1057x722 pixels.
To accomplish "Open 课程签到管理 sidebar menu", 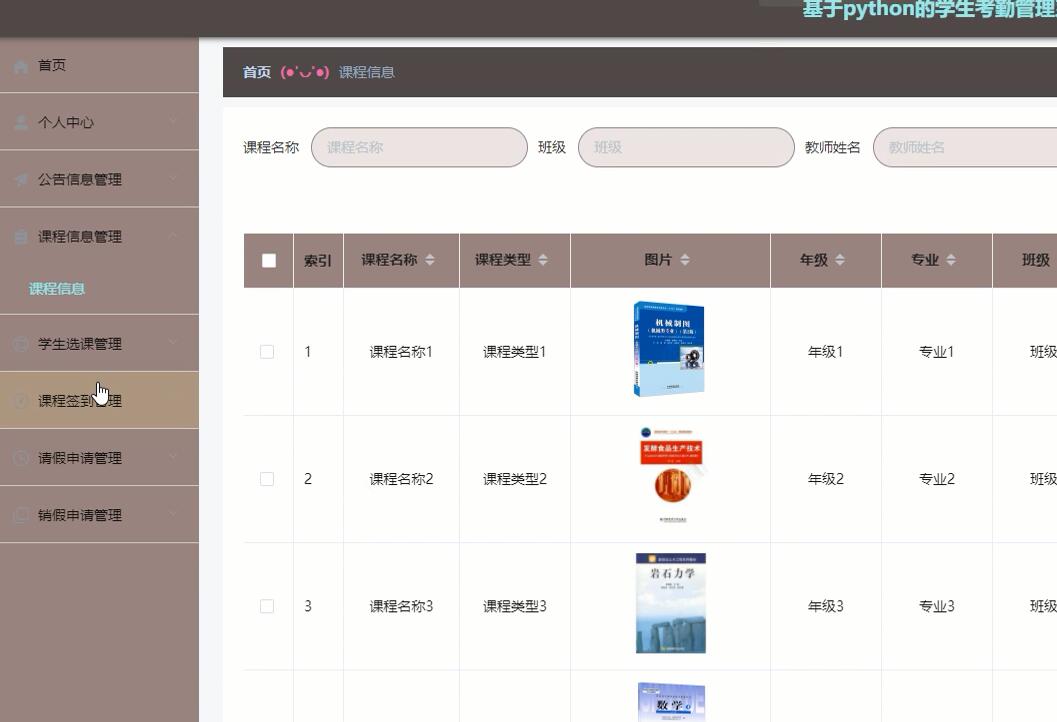I will pos(99,400).
